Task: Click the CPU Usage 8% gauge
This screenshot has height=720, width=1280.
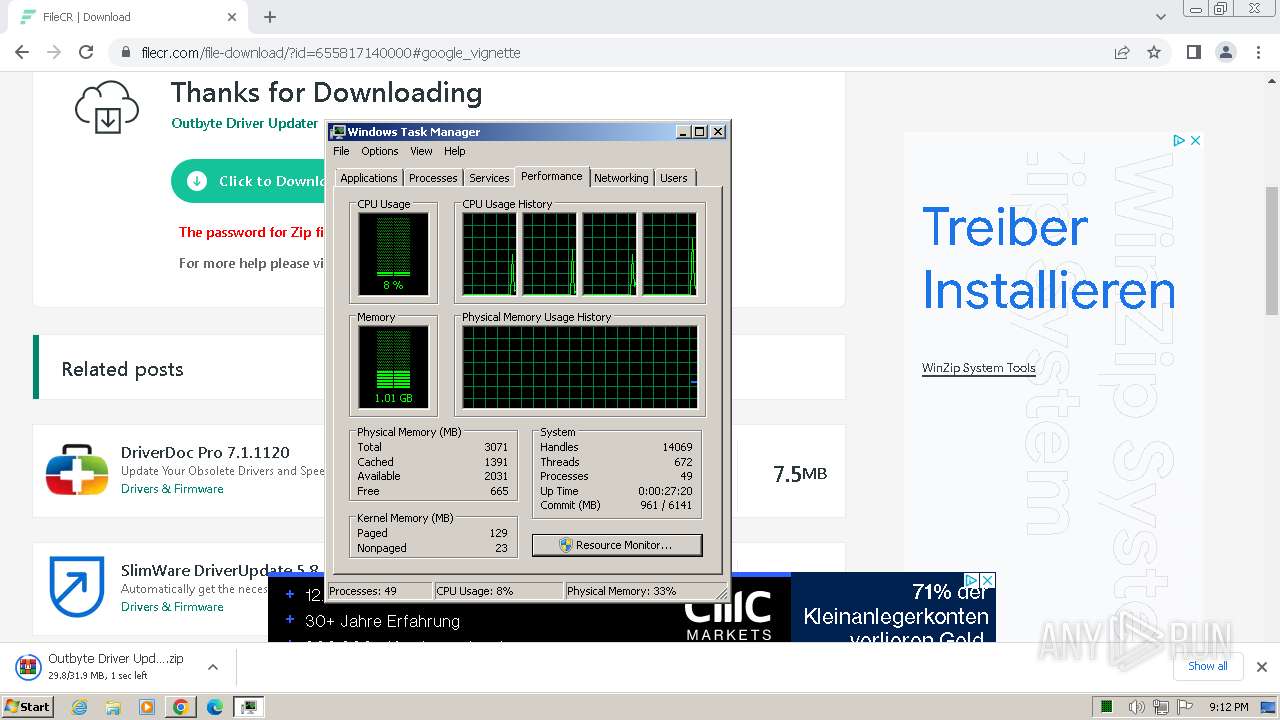Action: (393, 254)
